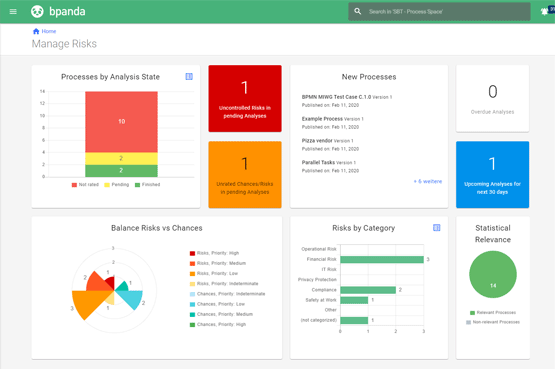The height and width of the screenshot is (369, 555).
Task: Toggle the Pending legend entry
Action: [116, 185]
